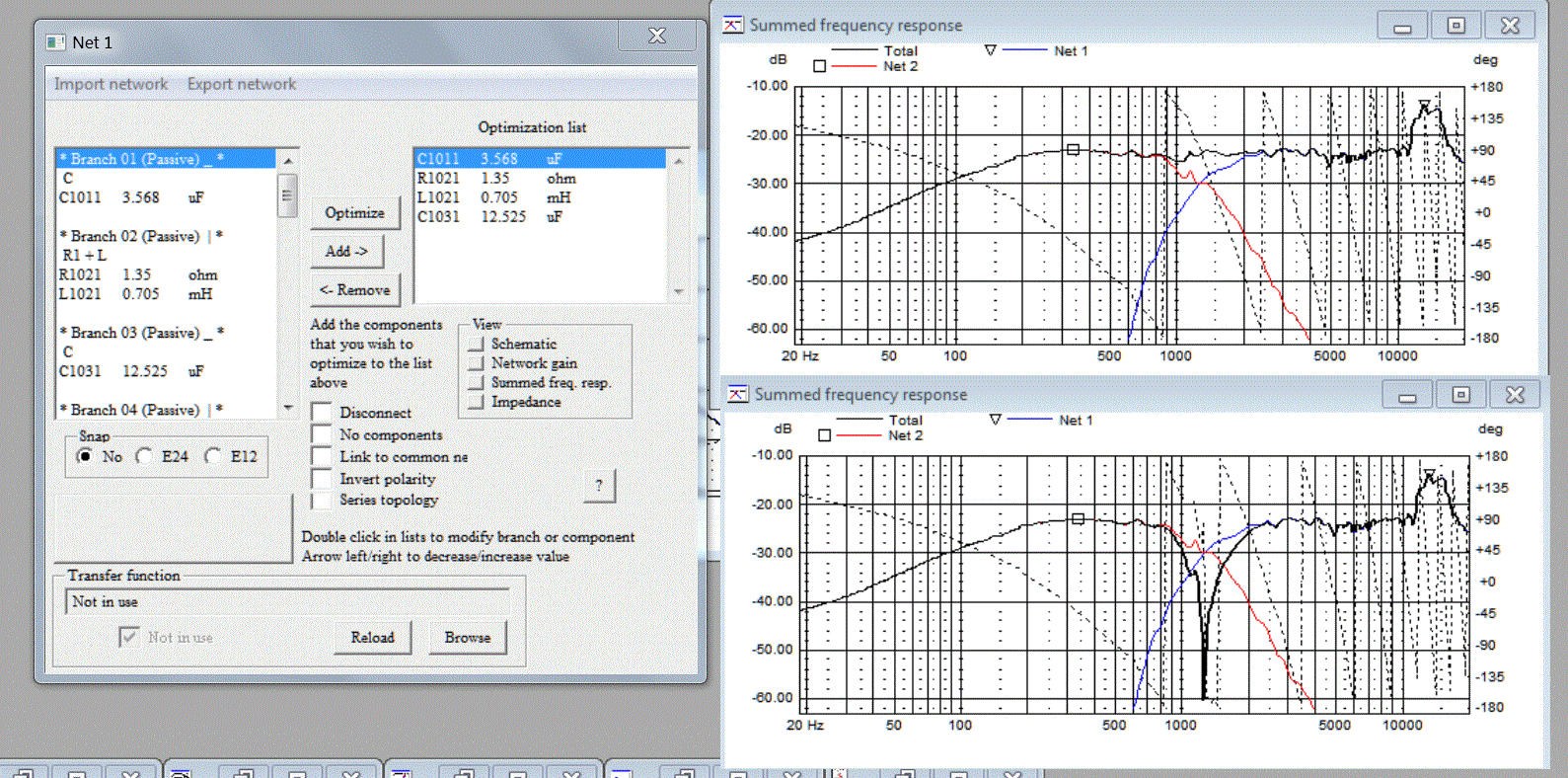Toggle the Invert polarity checkbox
1568x778 pixels.
point(321,479)
